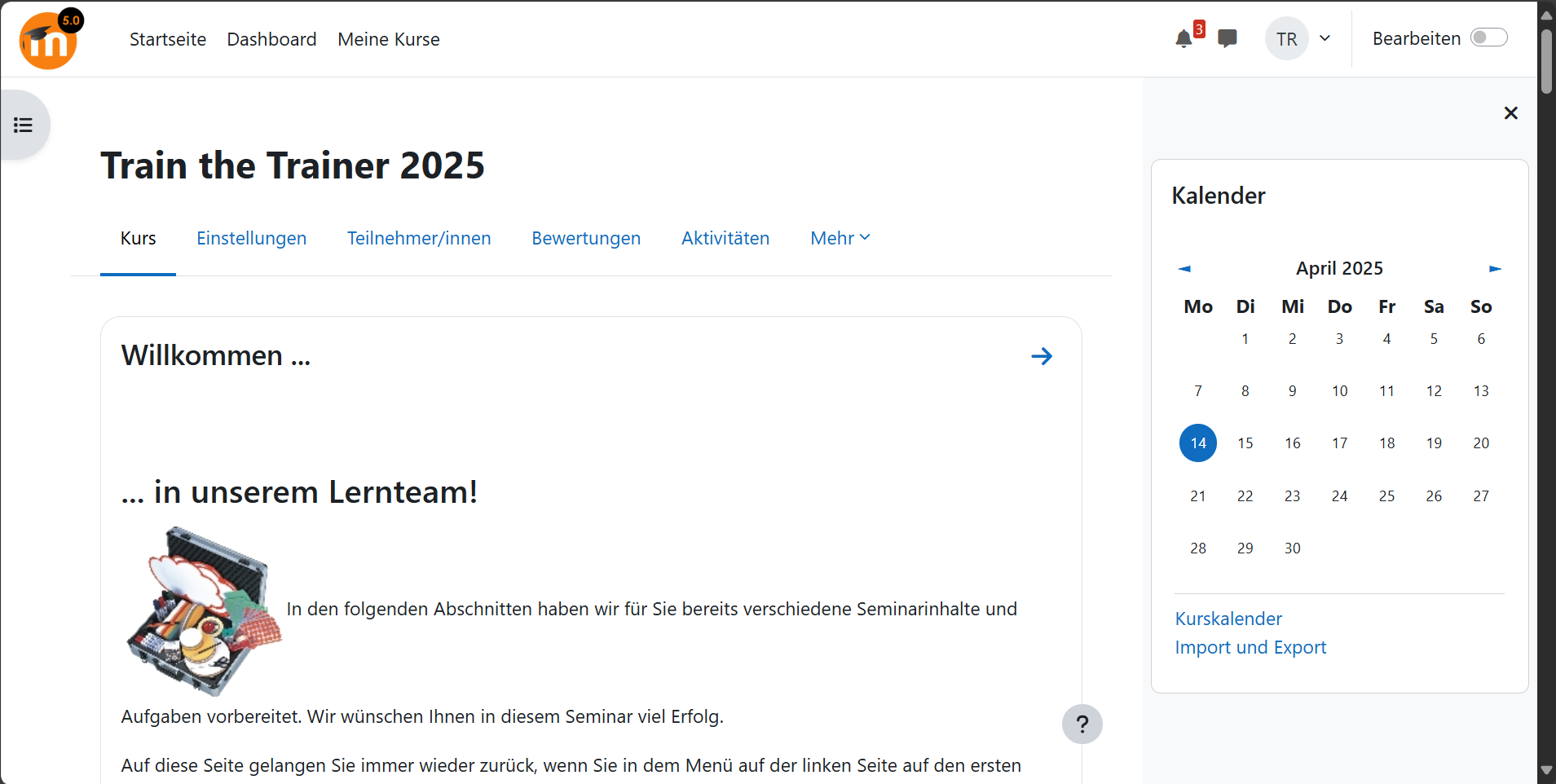Image resolution: width=1556 pixels, height=784 pixels.
Task: Go to previous month in calendar
Action: [x=1184, y=268]
